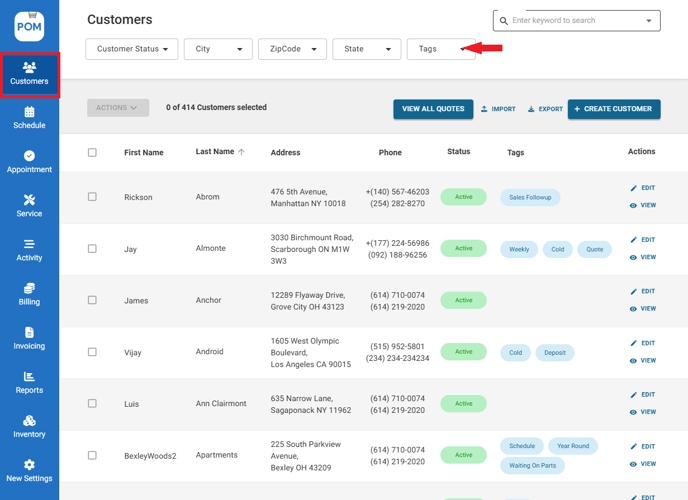Go to the Activity menu item
688x500 pixels.
(x=29, y=250)
